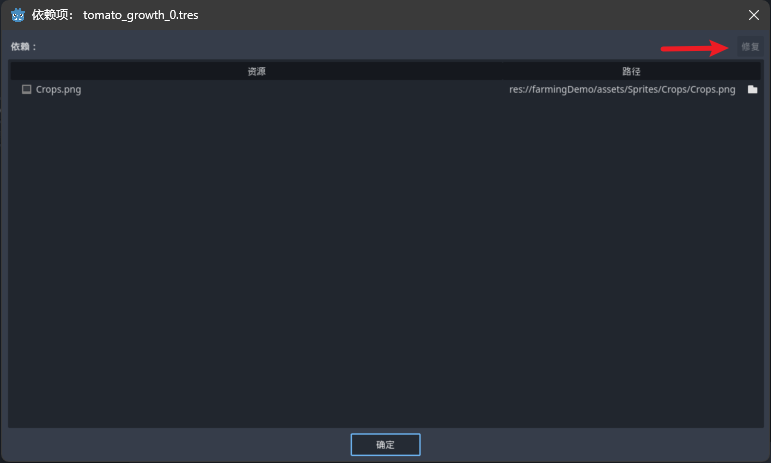Click the Godot logo in the title bar
Viewport: 771px width, 463px height.
[x=18, y=15]
